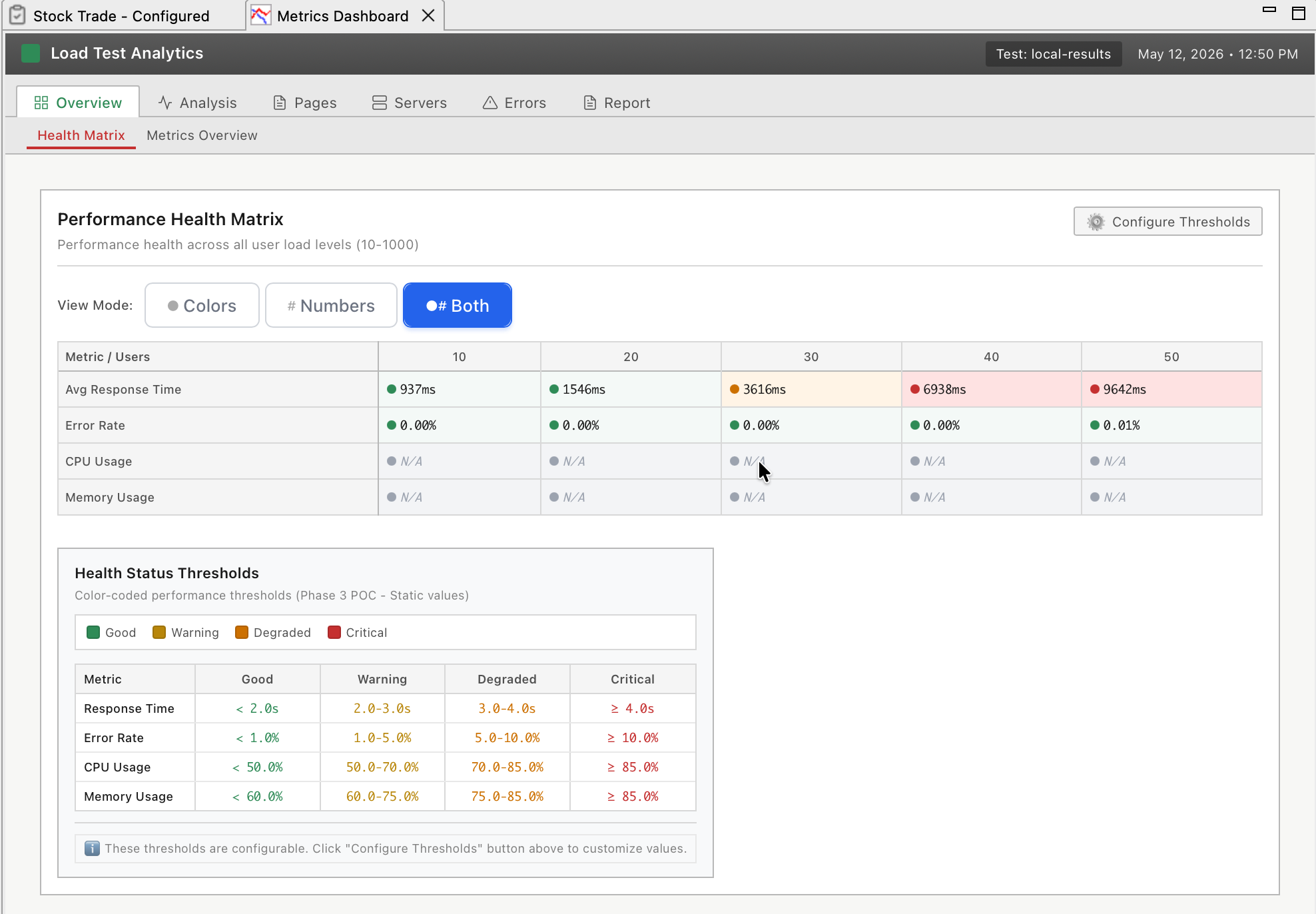
Task: Click the 0.01% error rate cell
Action: point(1171,425)
